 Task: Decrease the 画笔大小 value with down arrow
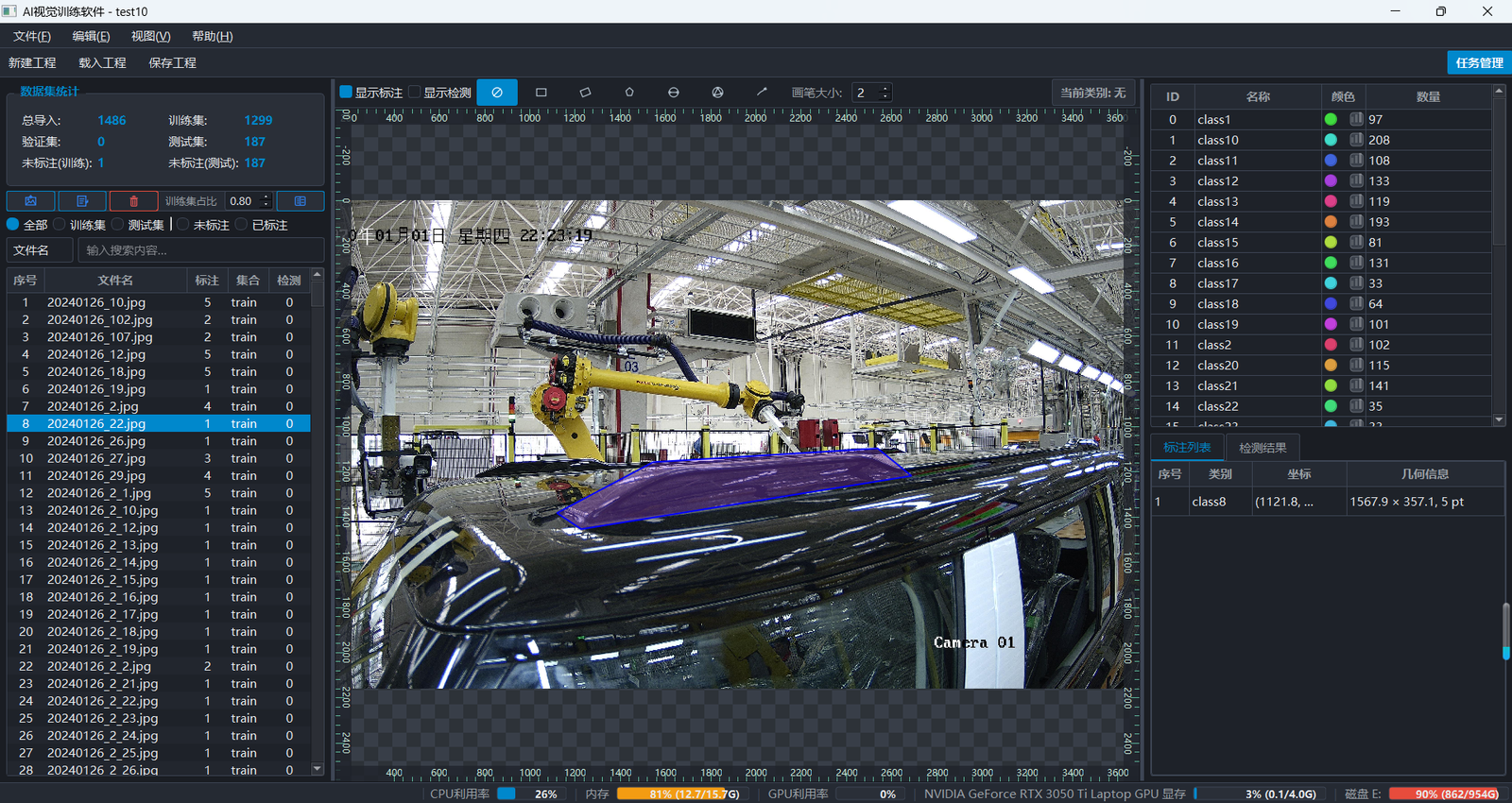pyautogui.click(x=885, y=96)
